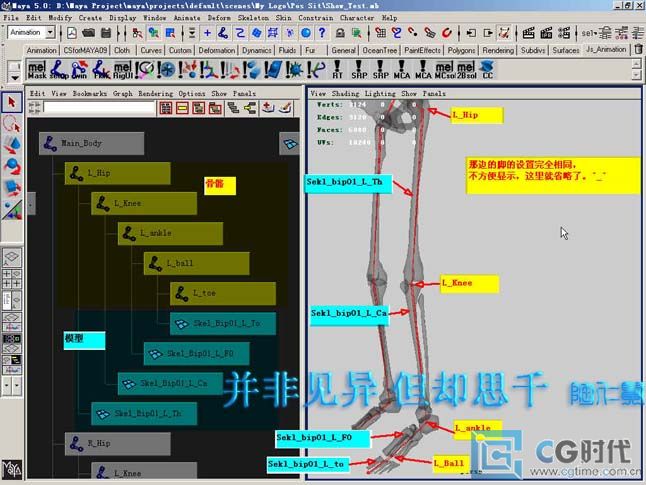Select the Skel_Bip01_L_Ca mesh node
Viewport: 646px width, 485px height.
(x=170, y=383)
